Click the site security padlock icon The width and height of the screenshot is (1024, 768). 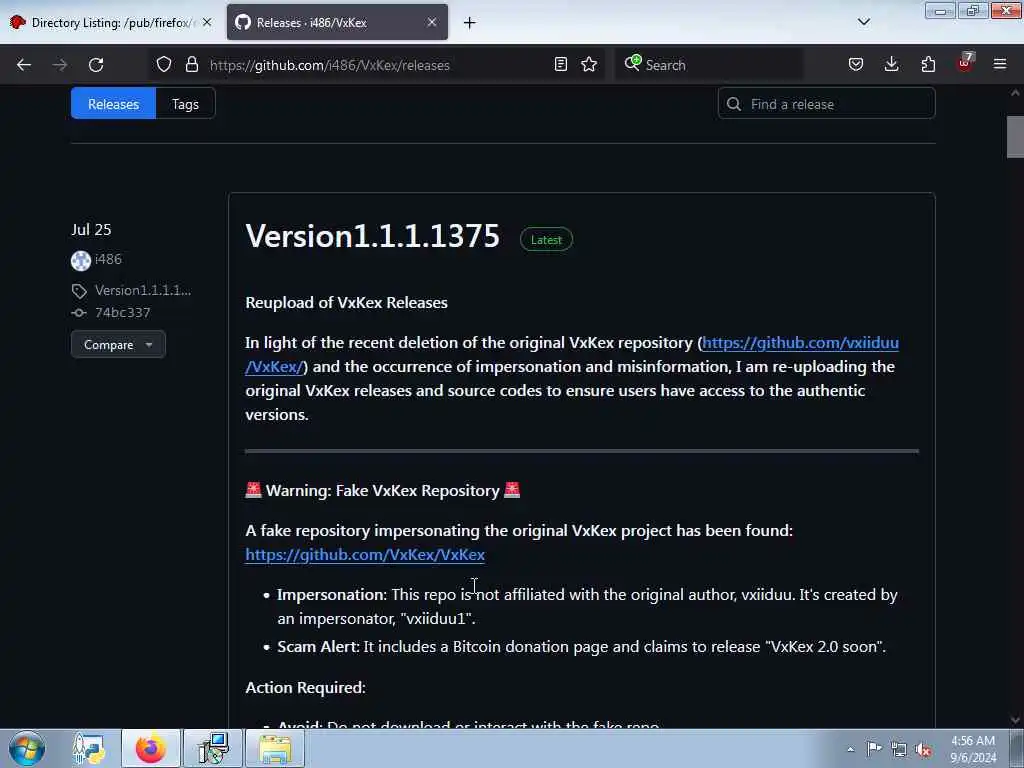click(x=191, y=65)
